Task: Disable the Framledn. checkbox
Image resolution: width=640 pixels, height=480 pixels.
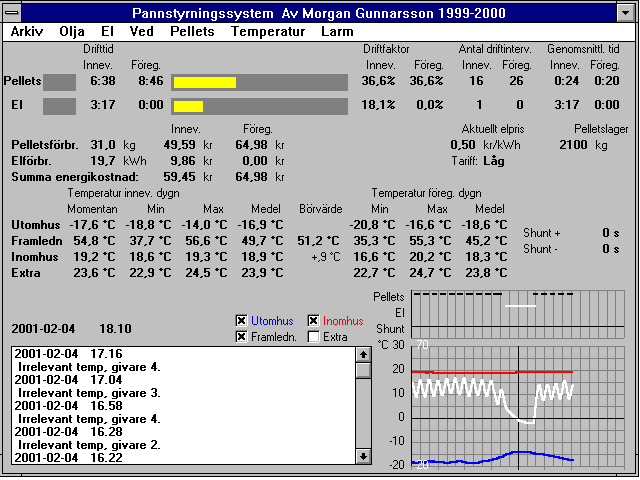Action: point(241,338)
